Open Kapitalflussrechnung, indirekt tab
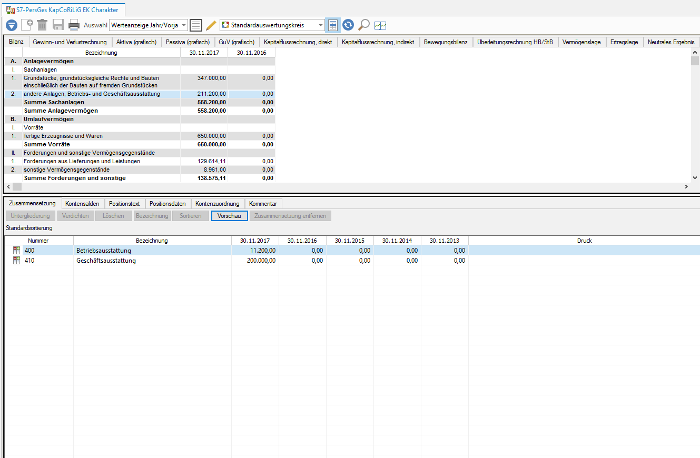Screen dimensions: 700x458 [378, 42]
